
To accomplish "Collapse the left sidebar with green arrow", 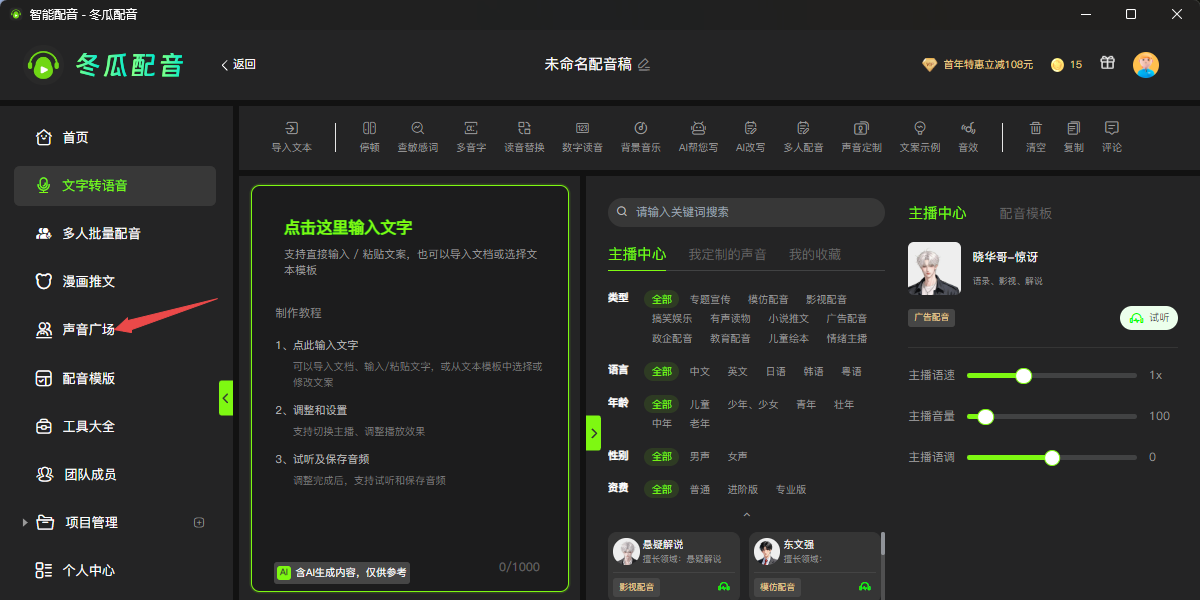I will (x=226, y=398).
